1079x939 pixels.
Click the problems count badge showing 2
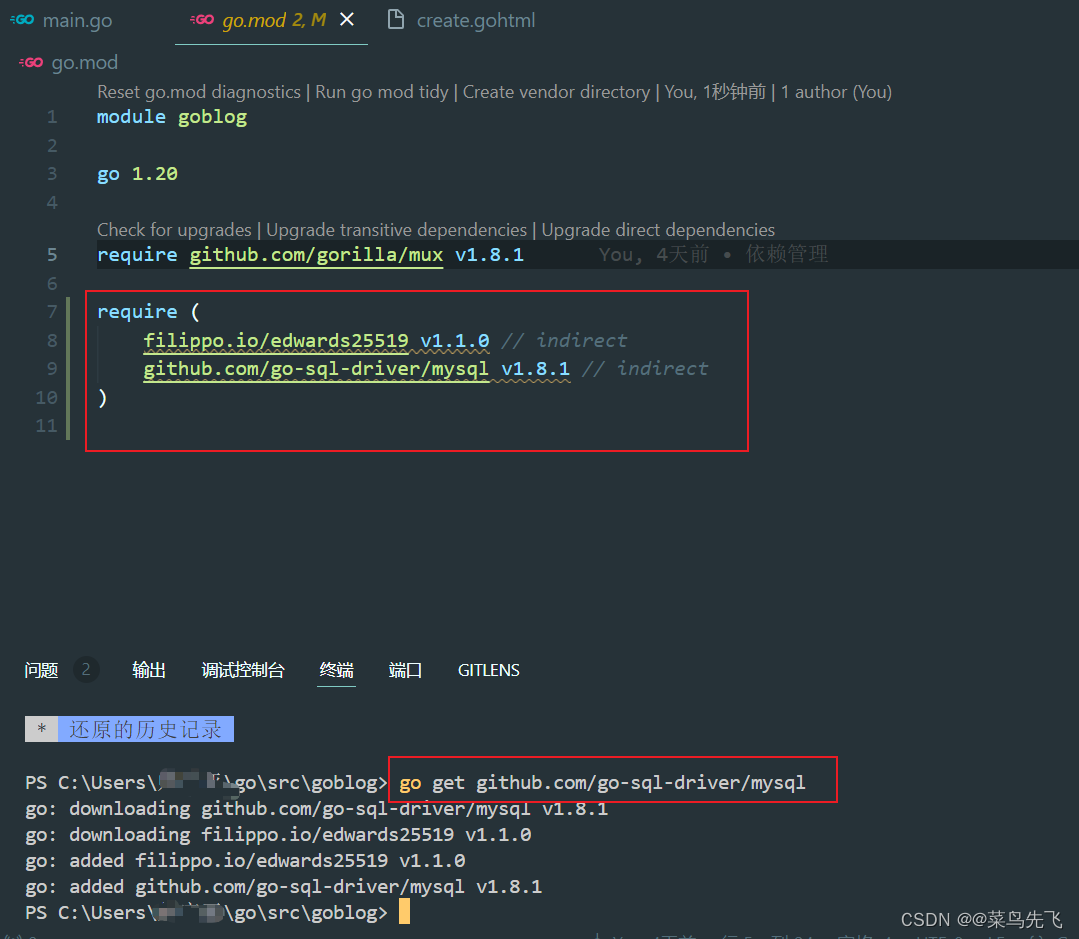[x=84, y=668]
